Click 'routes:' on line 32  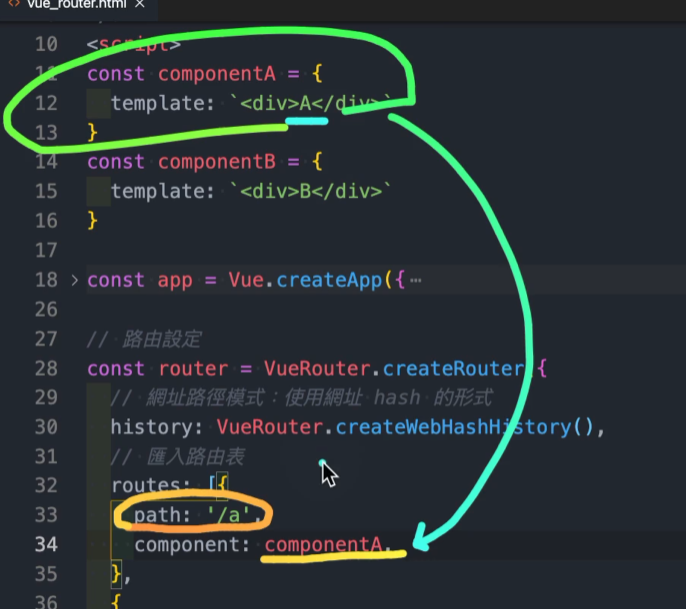150,486
